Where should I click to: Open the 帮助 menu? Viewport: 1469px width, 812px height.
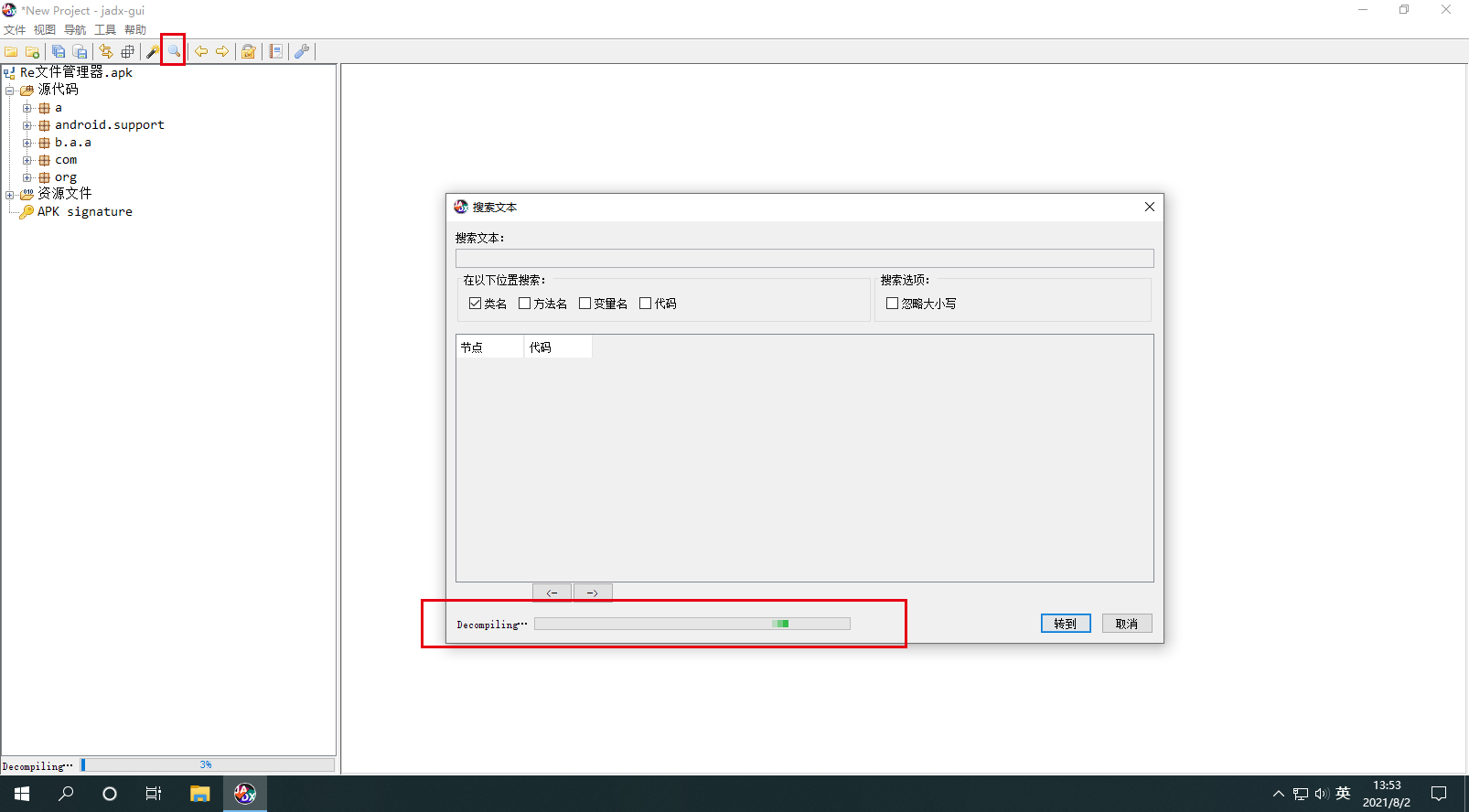pyautogui.click(x=135, y=30)
